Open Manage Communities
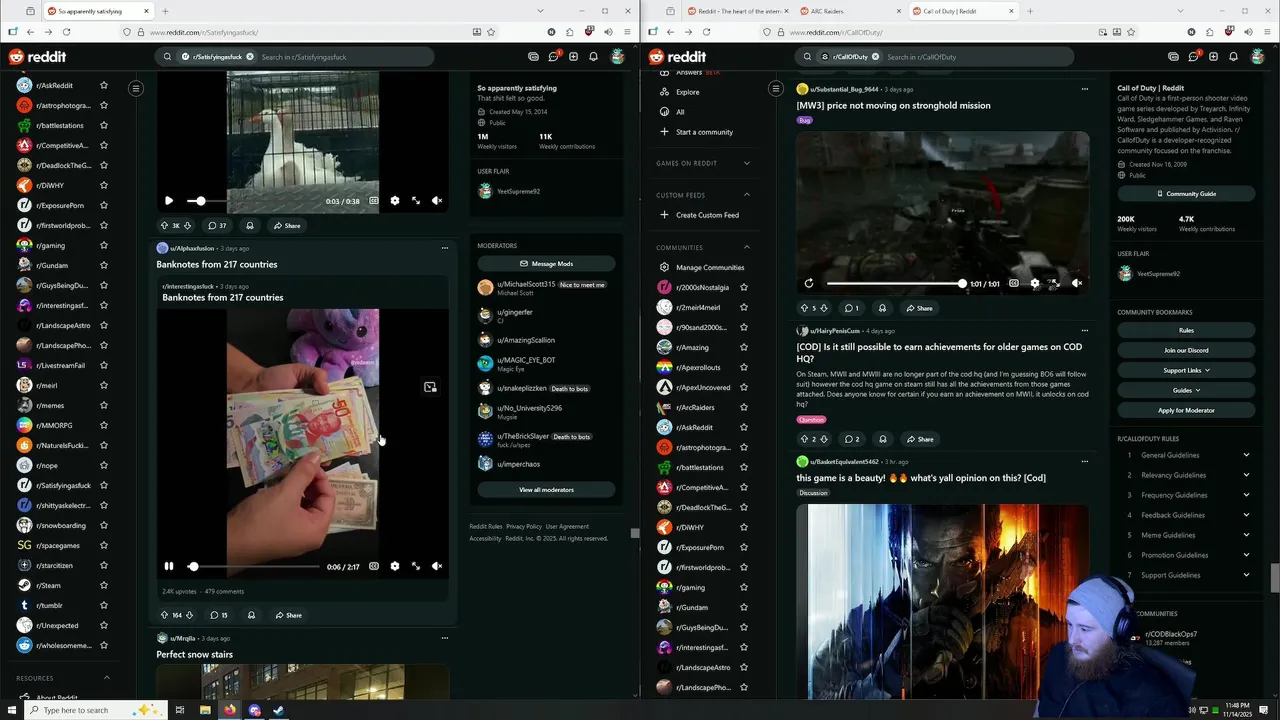The height and width of the screenshot is (720, 1280). pos(709,267)
